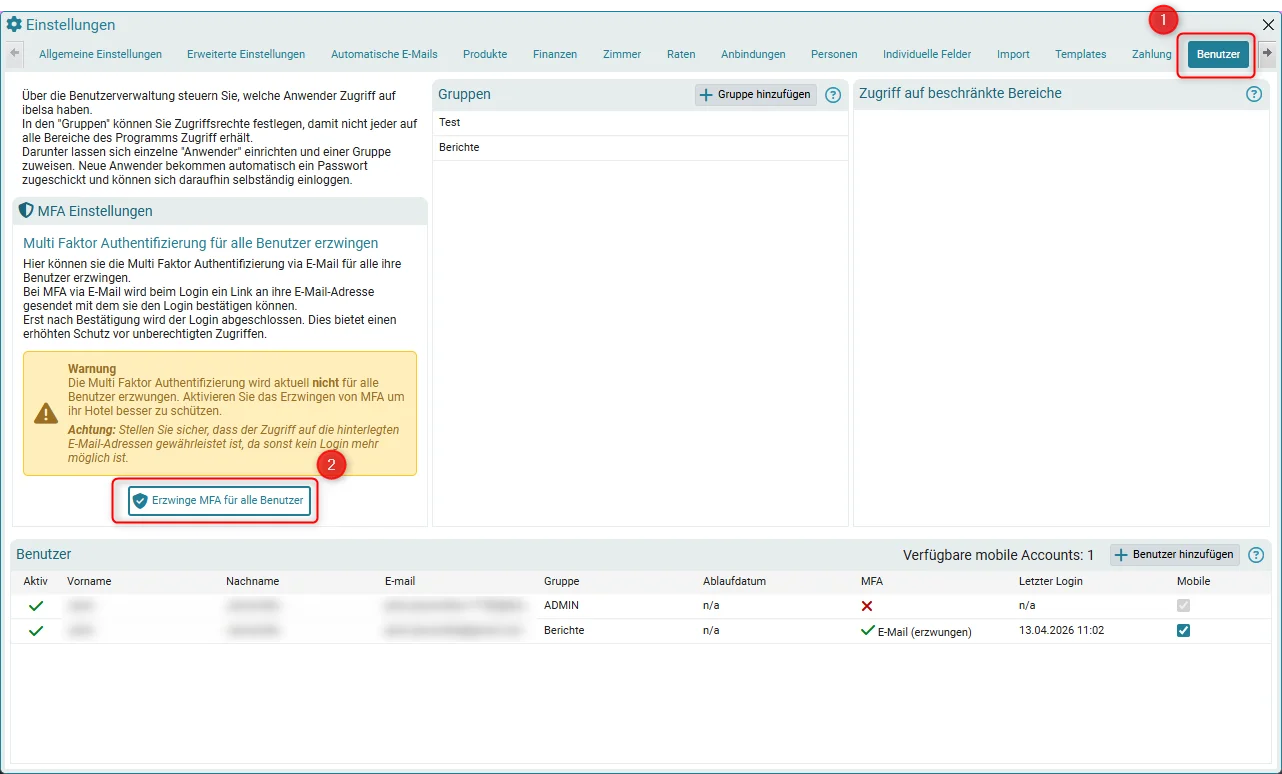Screen dimensions: 1282x774
Task: Go to the Automatische E-Mails tab
Action: (384, 54)
